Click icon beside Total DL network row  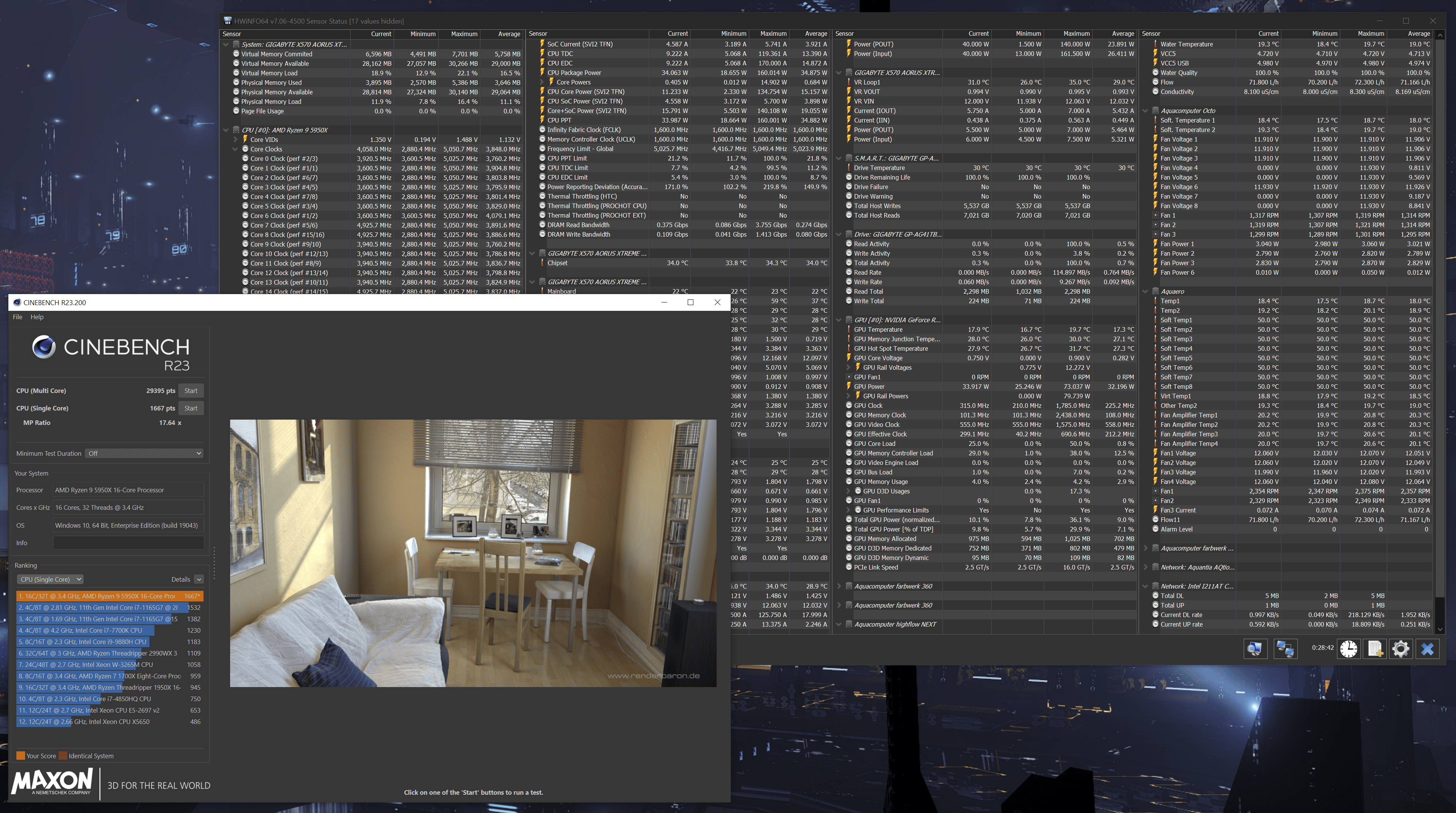coord(1155,596)
